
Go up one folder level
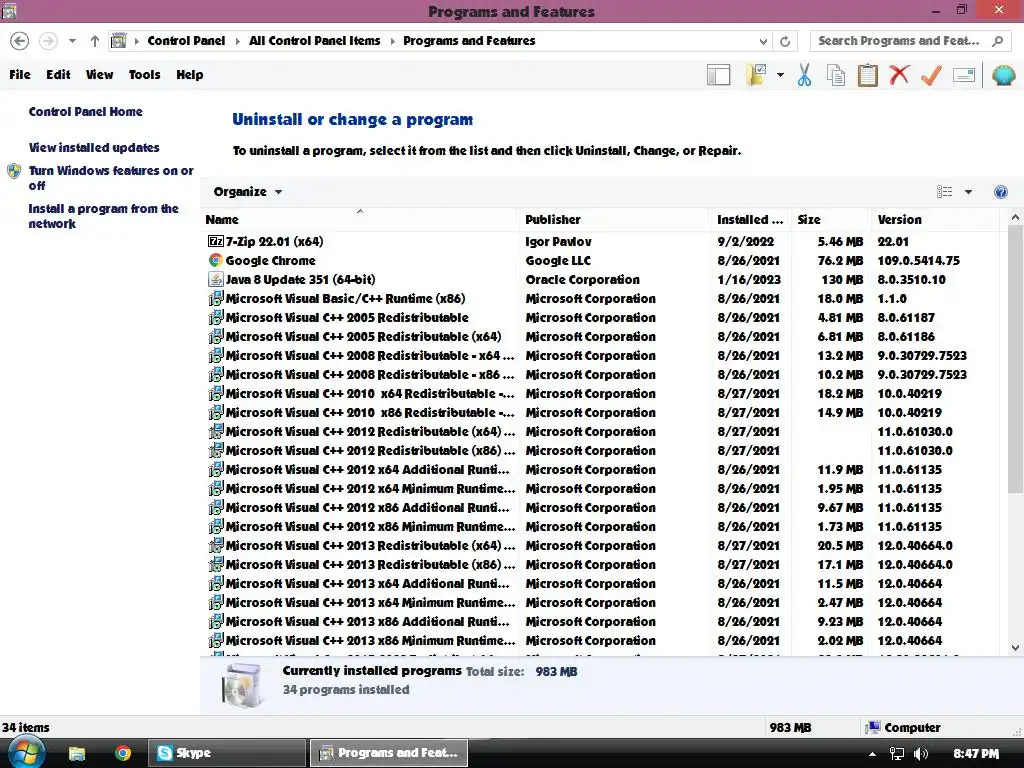tap(95, 41)
